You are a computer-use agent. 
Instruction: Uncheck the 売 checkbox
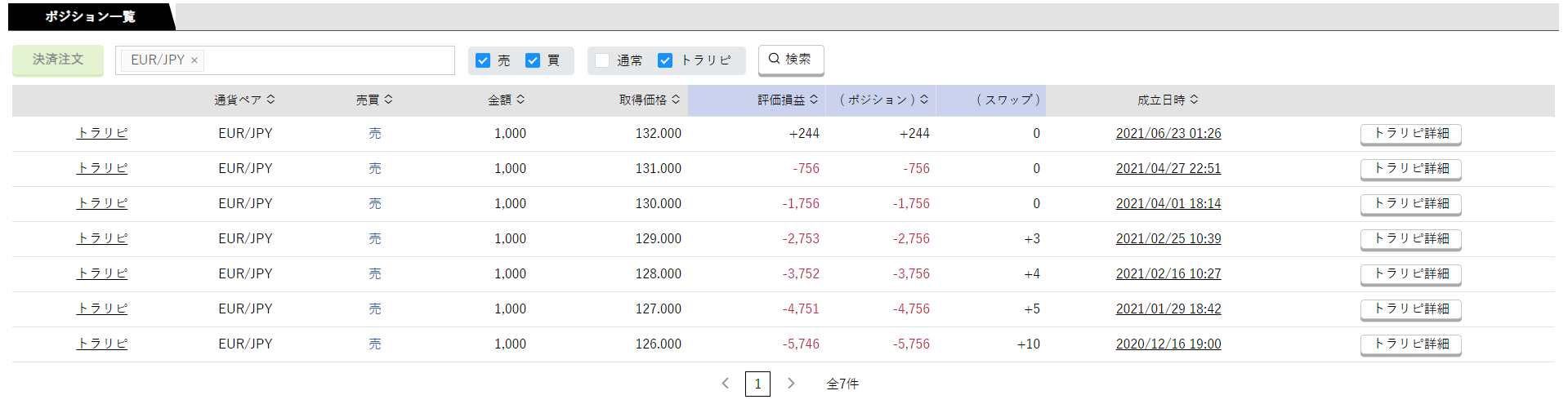coord(483,60)
